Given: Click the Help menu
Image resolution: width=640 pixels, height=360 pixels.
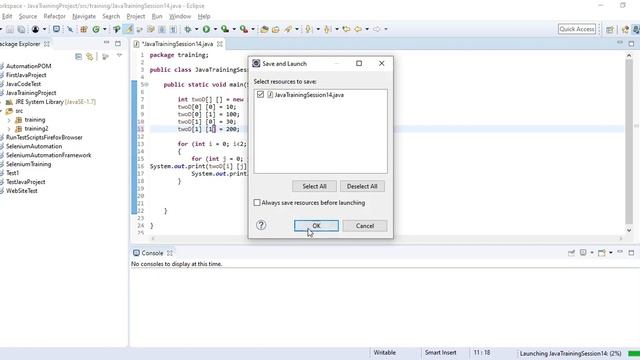Looking at the screenshot, I should 204,16.
